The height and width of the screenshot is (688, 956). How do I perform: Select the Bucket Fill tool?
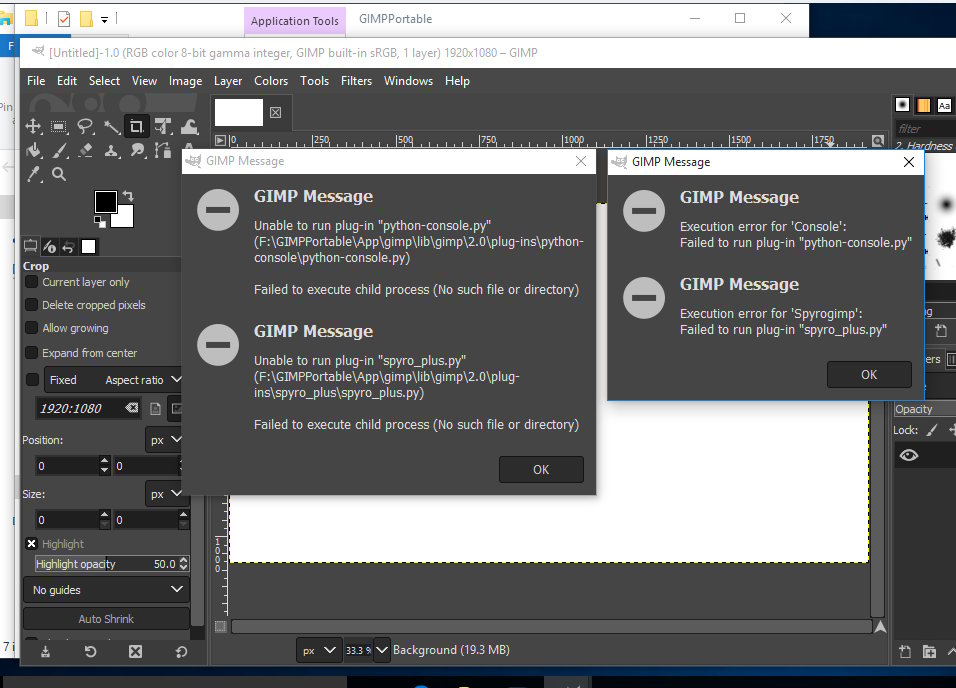coord(33,150)
